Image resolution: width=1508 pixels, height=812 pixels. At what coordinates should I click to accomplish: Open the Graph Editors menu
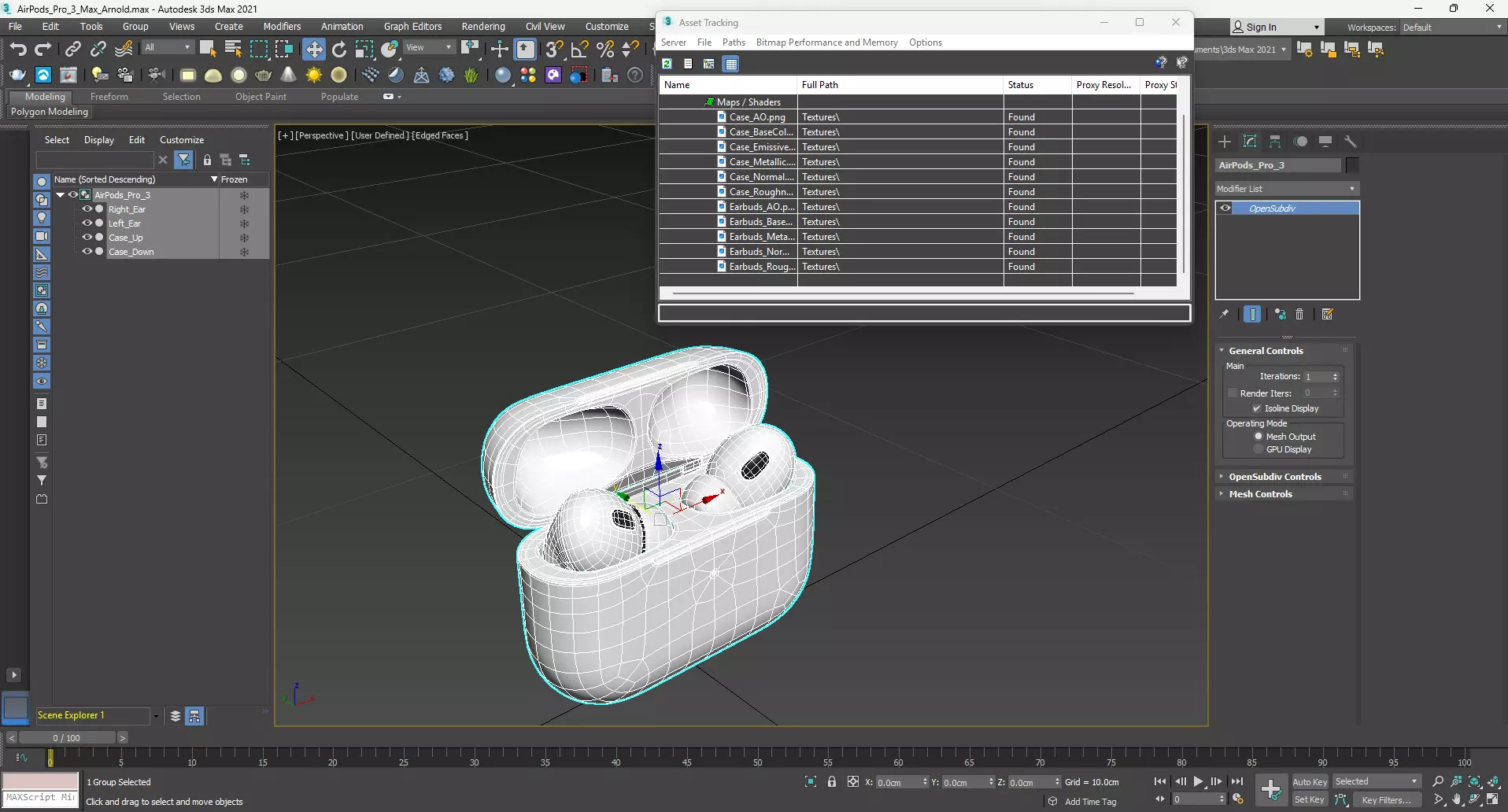pyautogui.click(x=412, y=27)
